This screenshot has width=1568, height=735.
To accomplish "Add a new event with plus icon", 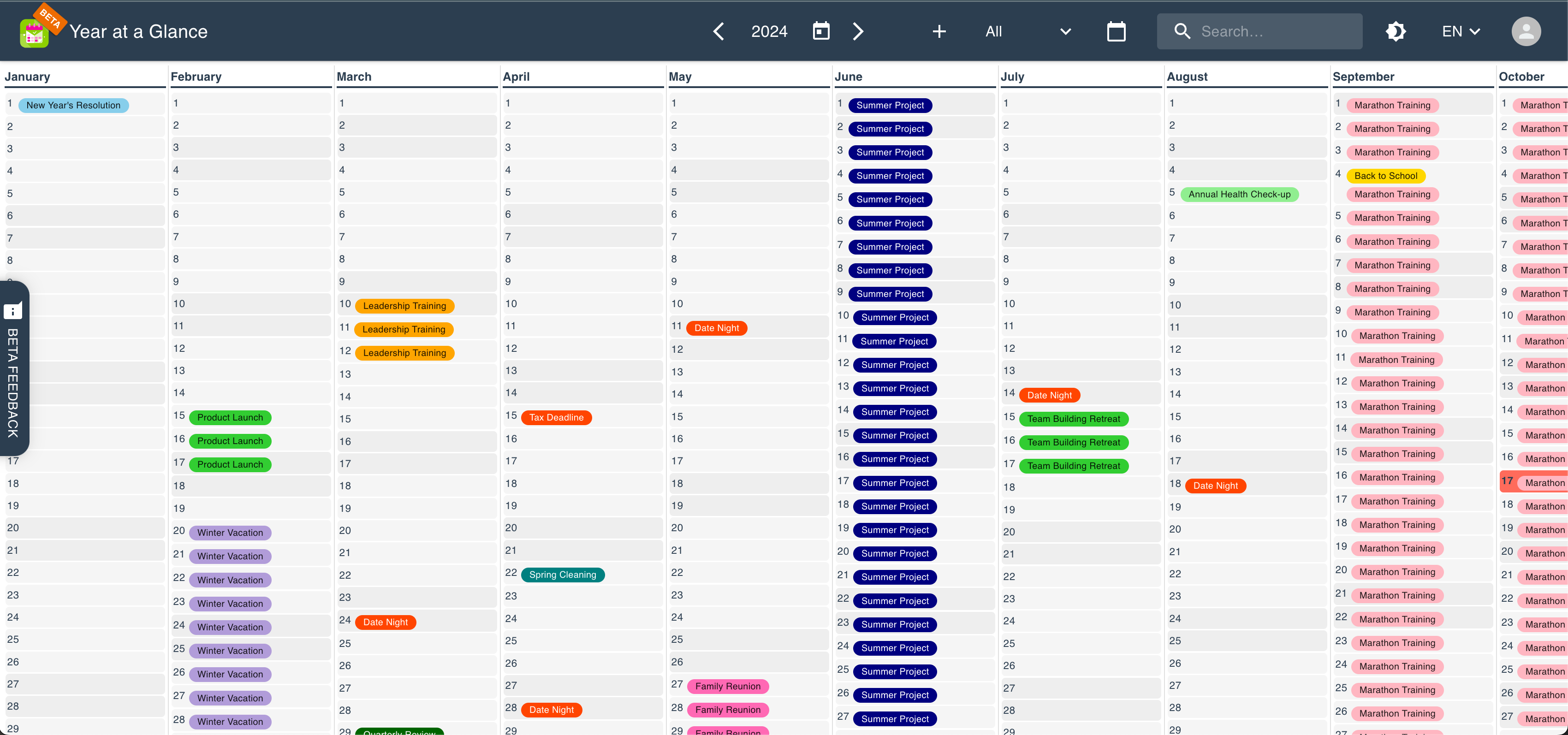I will click(939, 32).
